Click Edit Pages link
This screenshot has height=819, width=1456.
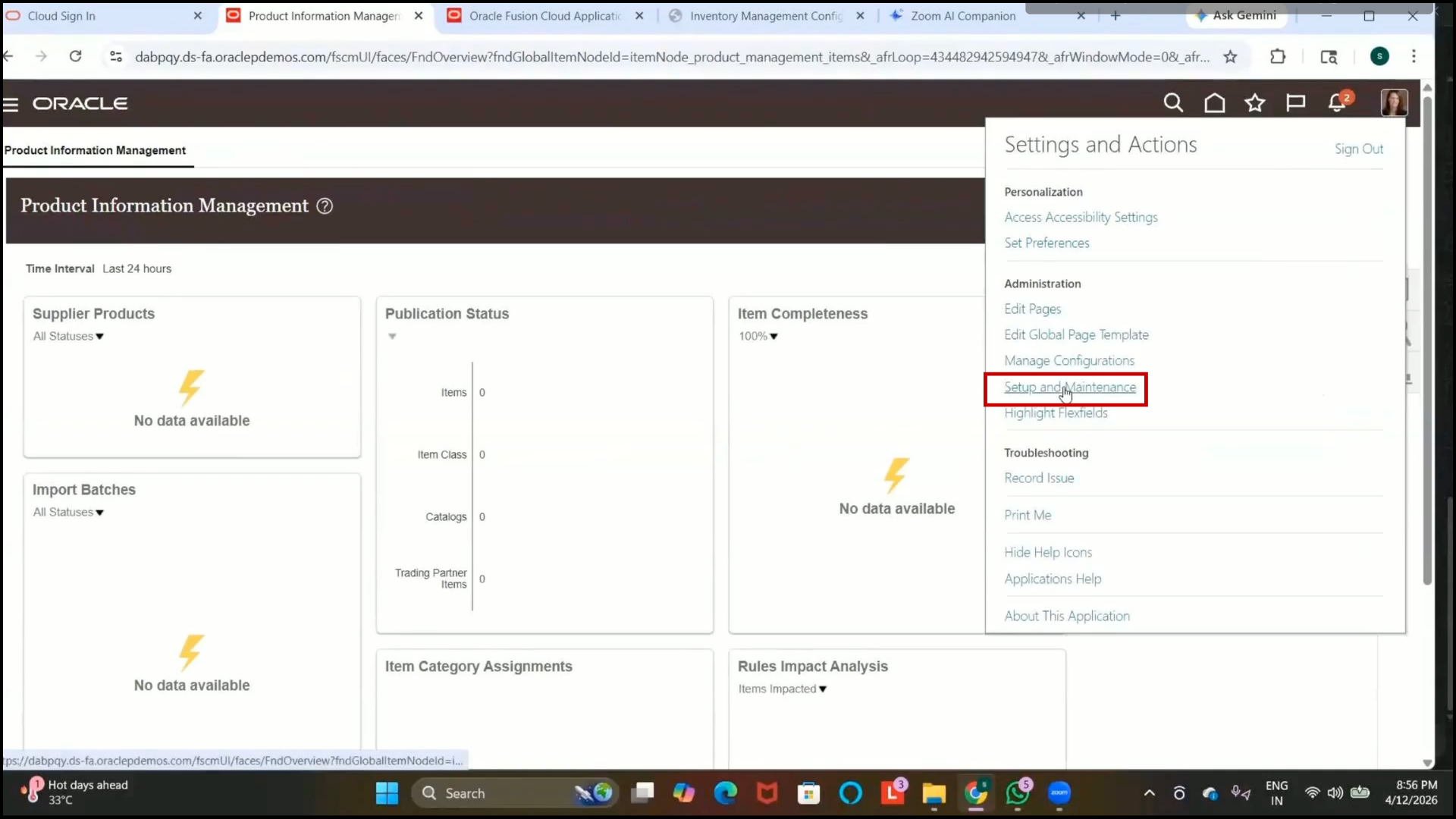(1032, 309)
